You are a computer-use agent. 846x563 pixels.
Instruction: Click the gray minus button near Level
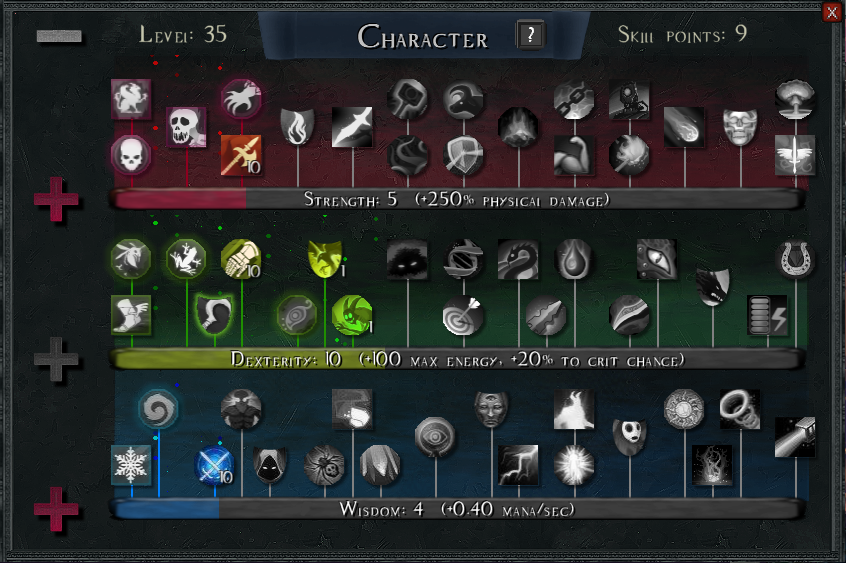click(x=59, y=36)
